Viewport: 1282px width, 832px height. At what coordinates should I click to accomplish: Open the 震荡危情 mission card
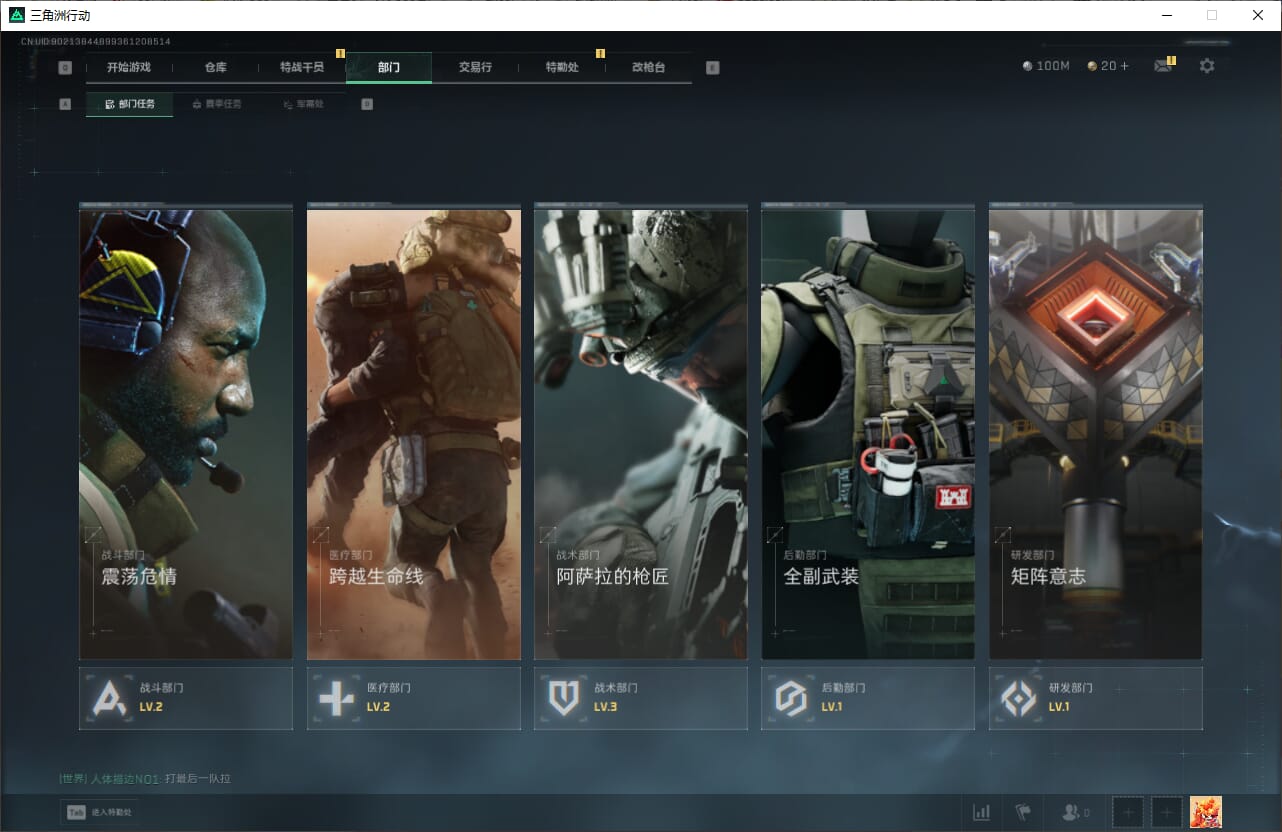(x=186, y=433)
